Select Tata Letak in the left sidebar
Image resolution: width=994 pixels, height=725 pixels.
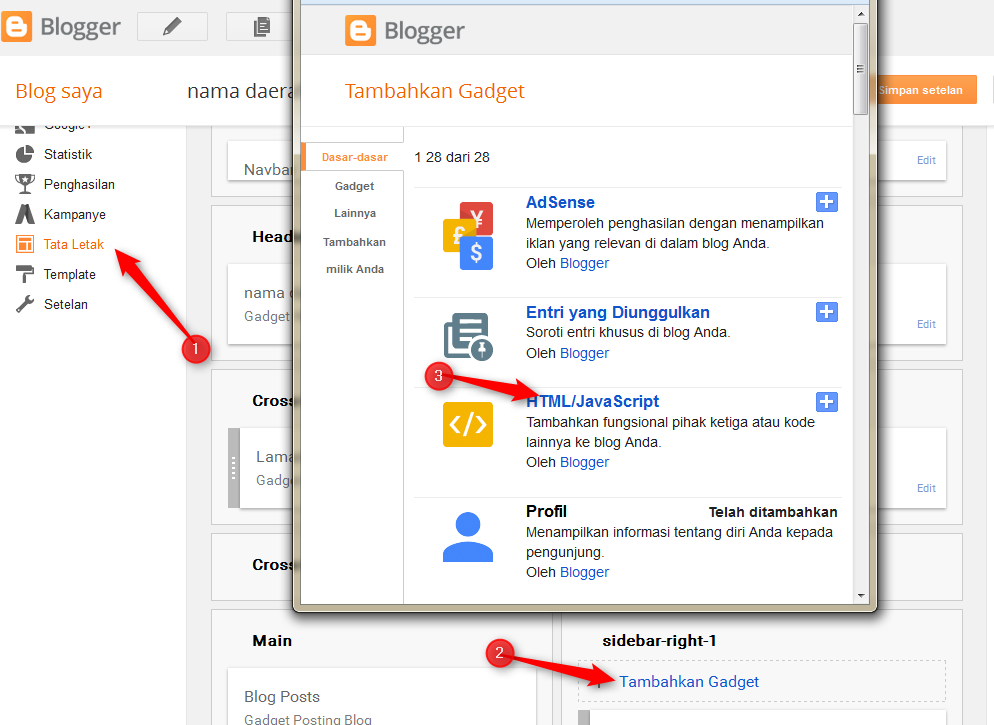(x=74, y=244)
